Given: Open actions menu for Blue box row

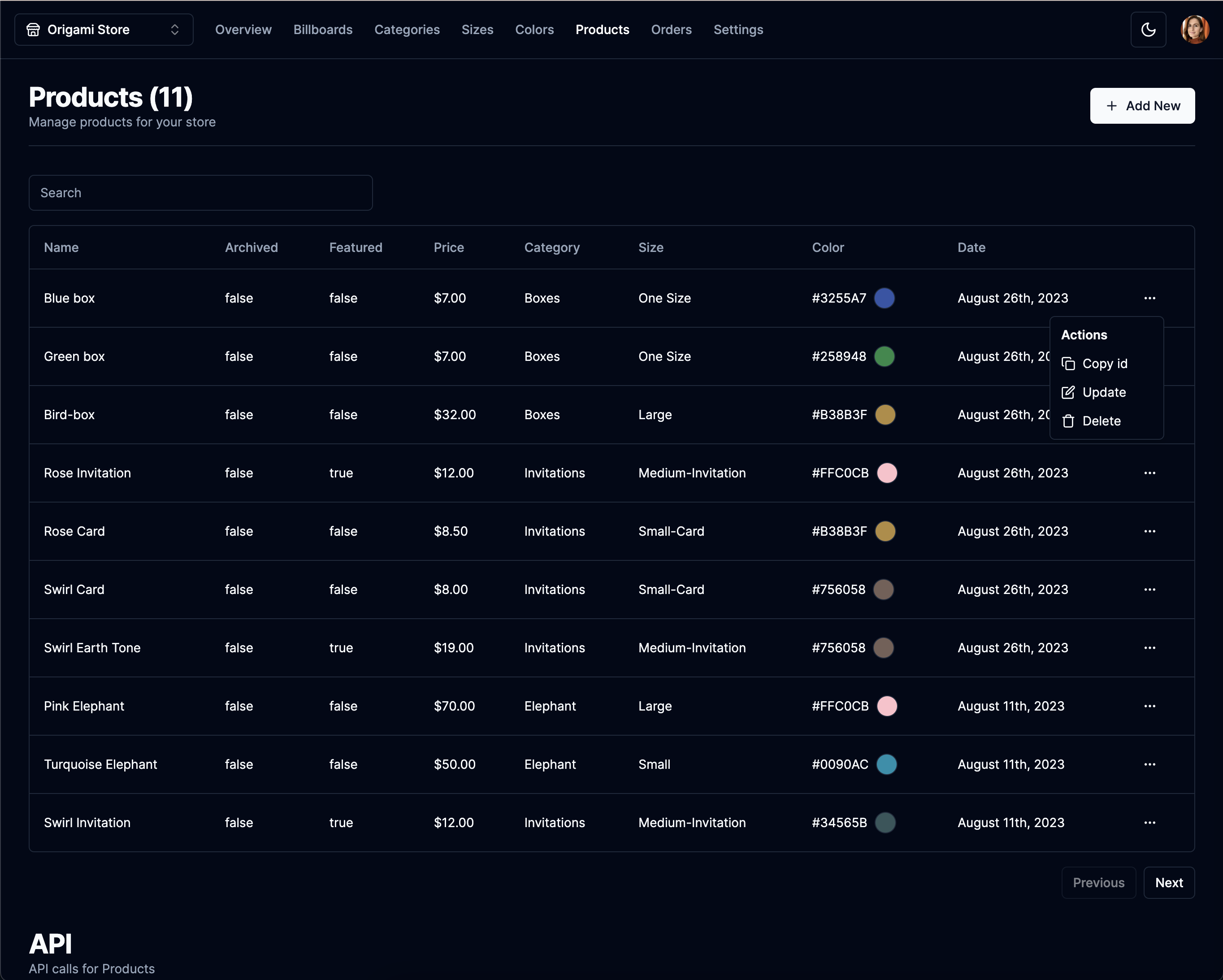Looking at the screenshot, I should tap(1149, 298).
